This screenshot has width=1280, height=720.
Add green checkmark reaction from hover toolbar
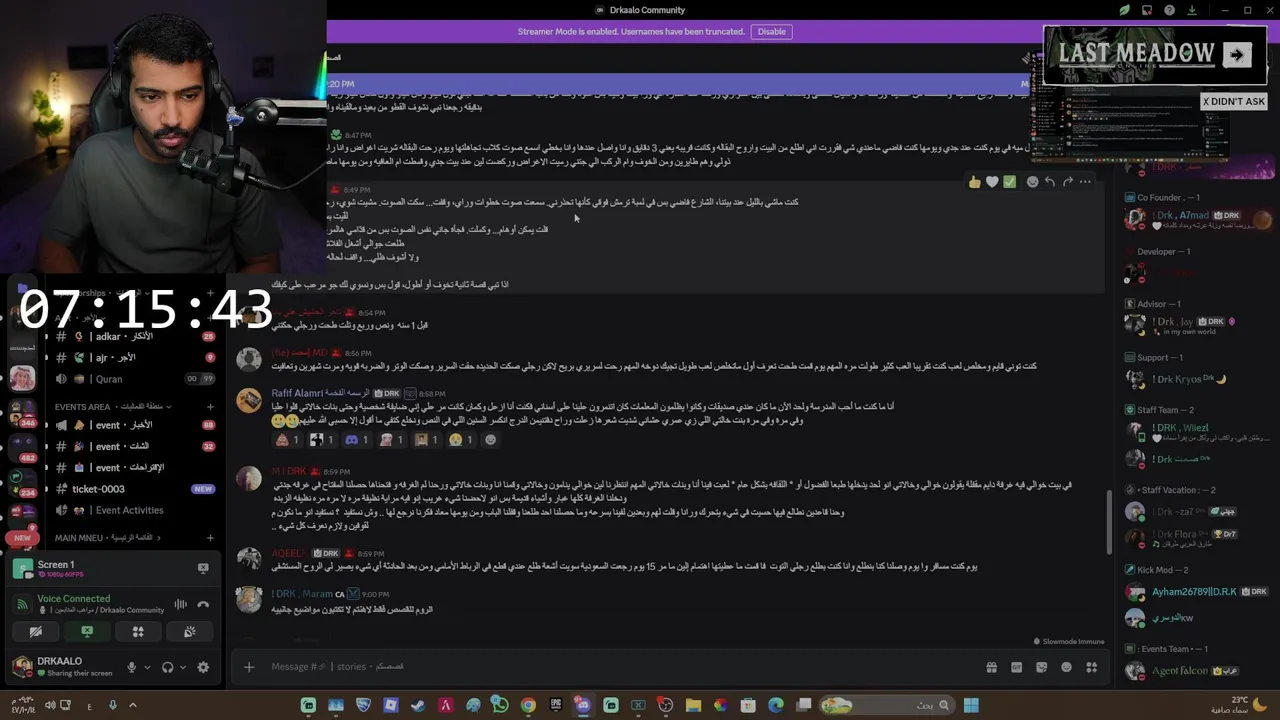click(1009, 182)
